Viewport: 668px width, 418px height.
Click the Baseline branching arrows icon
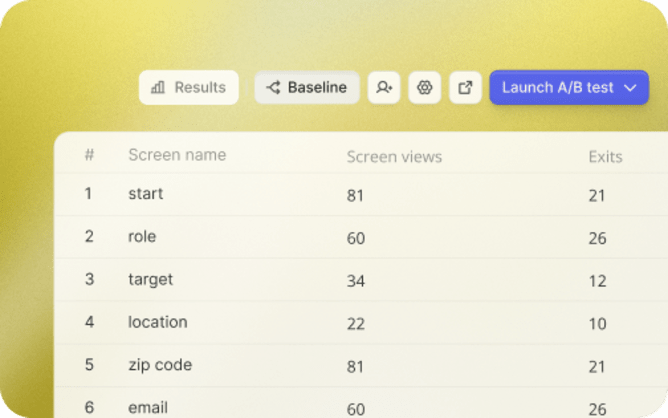click(x=273, y=87)
